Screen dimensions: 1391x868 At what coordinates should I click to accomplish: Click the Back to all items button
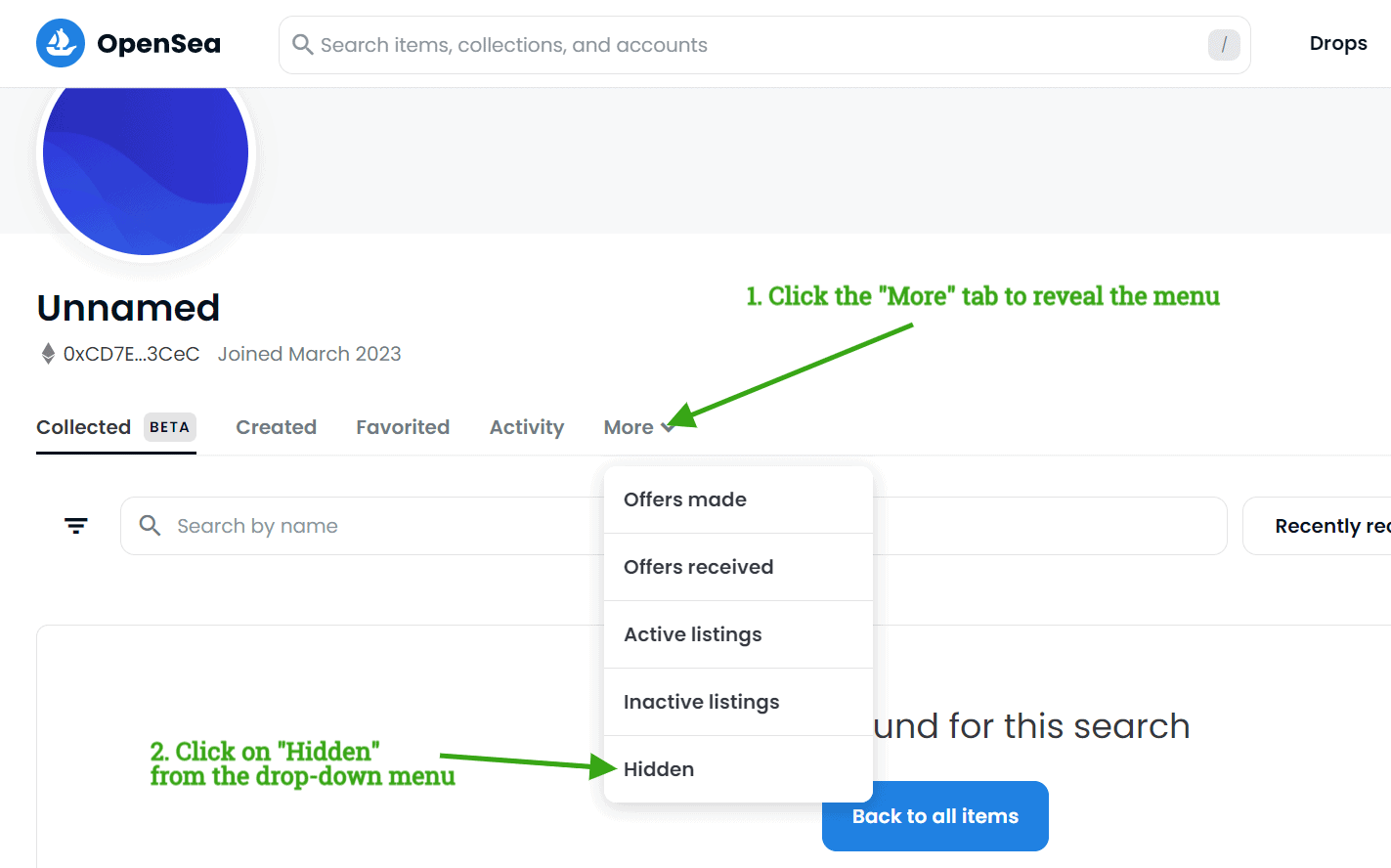tap(935, 816)
